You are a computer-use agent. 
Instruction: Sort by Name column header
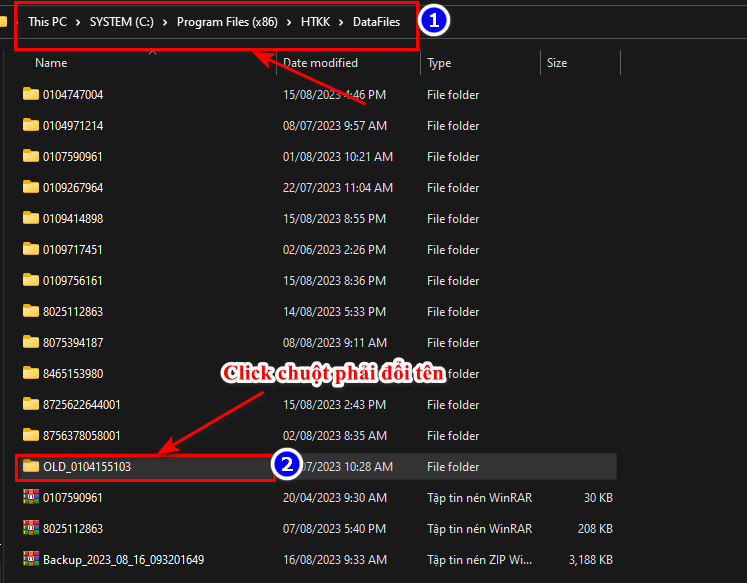(51, 63)
